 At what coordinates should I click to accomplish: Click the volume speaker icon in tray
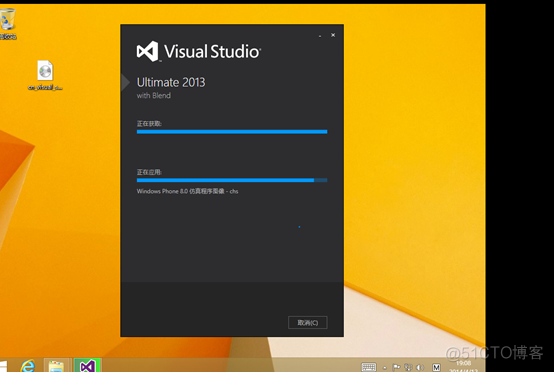[x=420, y=367]
